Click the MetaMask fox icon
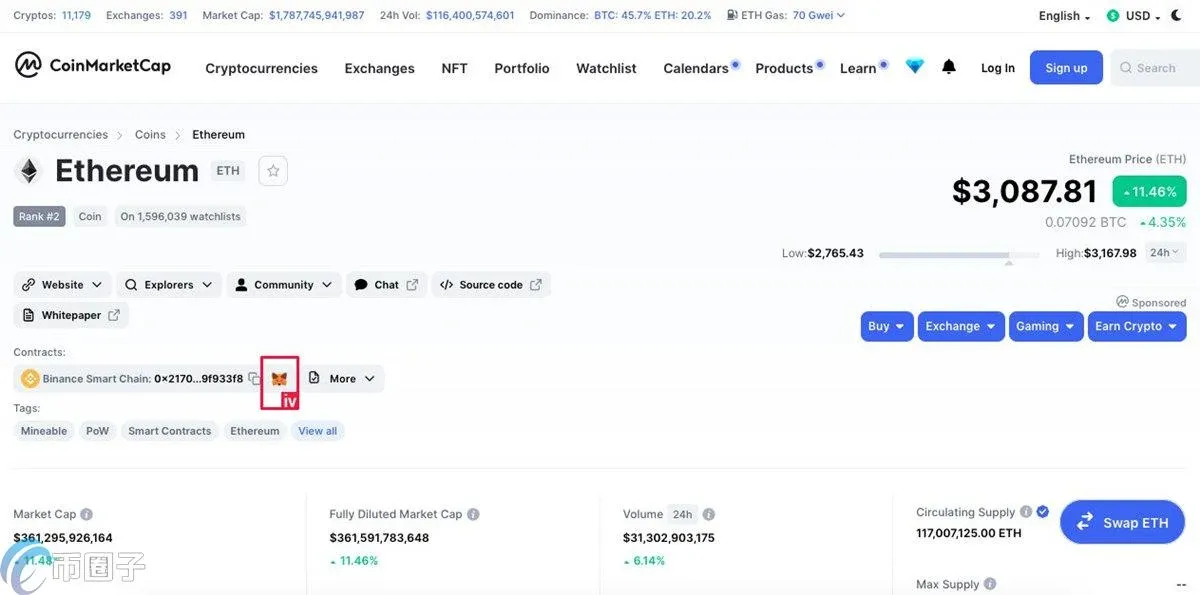This screenshot has width=1200, height=595. [x=279, y=379]
